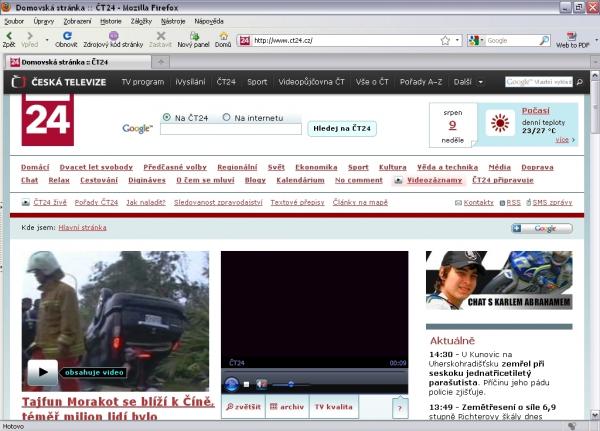Select the Na ČT24 radio button

coord(166,117)
